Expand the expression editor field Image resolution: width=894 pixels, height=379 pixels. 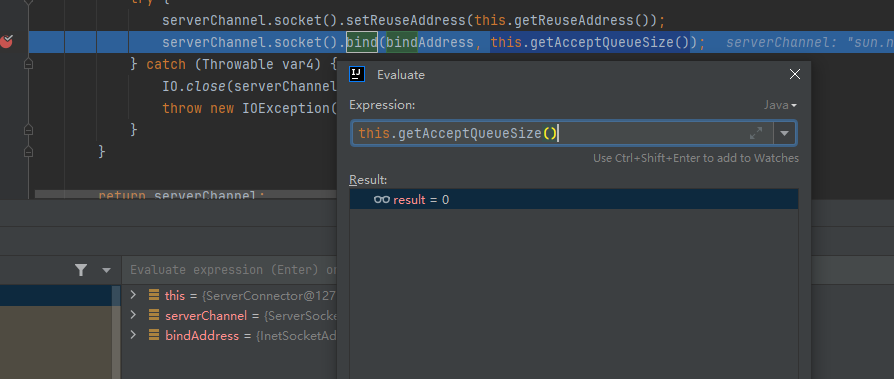pos(756,133)
